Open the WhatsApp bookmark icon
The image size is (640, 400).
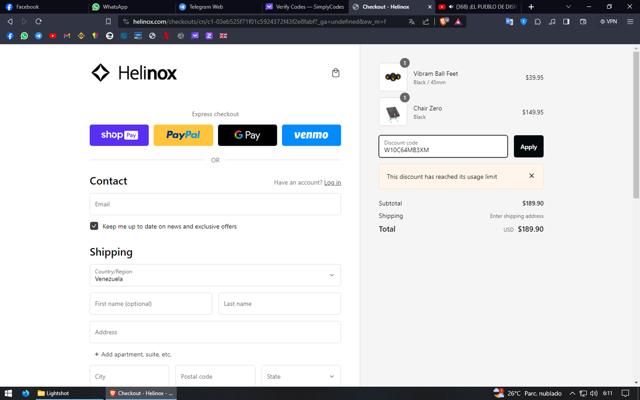click(x=24, y=36)
